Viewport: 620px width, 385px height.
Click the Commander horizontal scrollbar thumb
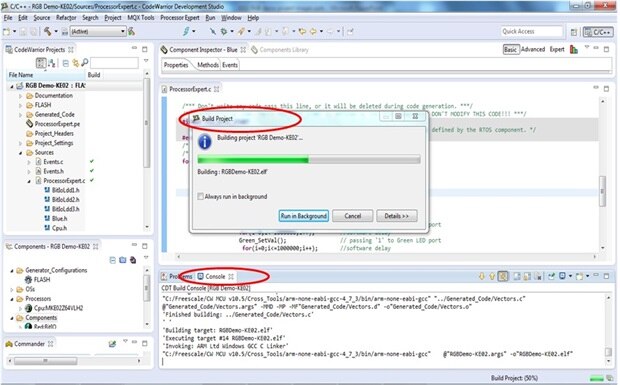45,361
